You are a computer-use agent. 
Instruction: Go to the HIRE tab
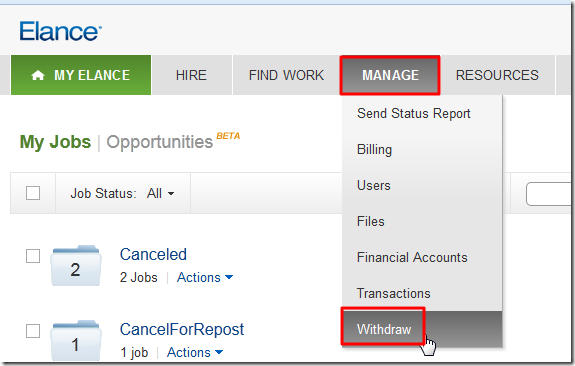pos(191,75)
